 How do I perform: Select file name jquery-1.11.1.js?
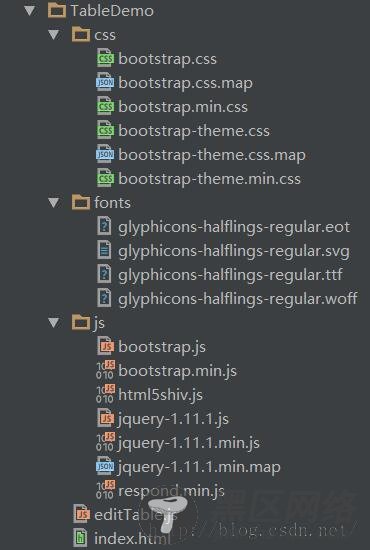tap(173, 419)
